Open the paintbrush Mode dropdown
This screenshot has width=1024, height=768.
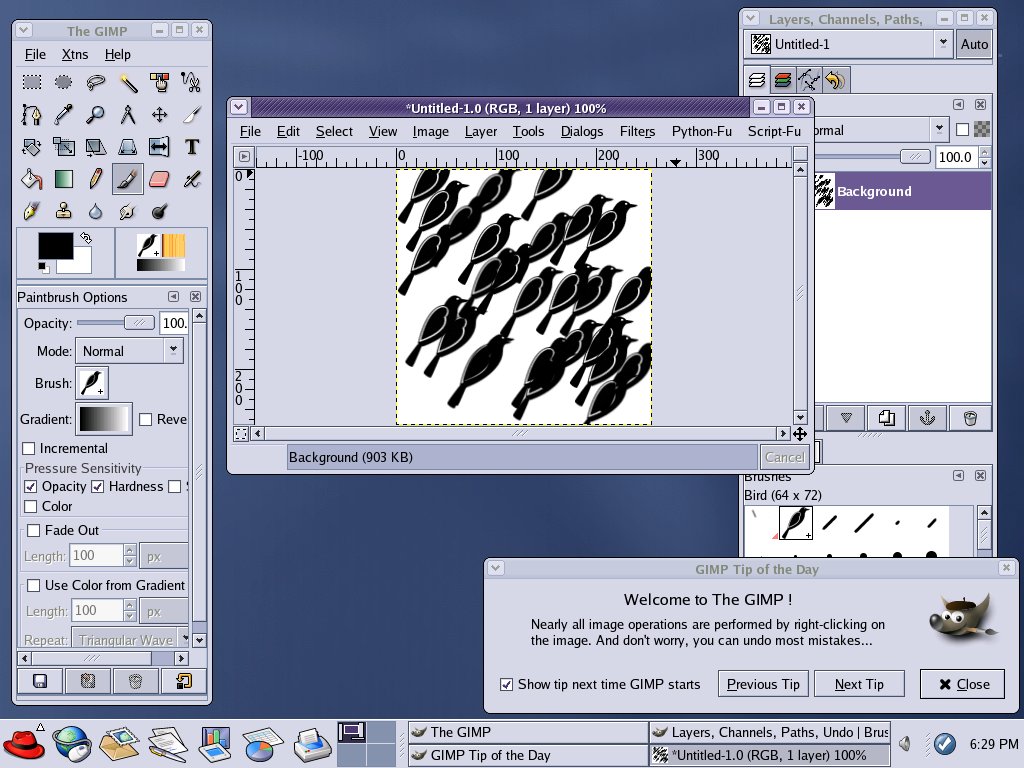[x=129, y=351]
